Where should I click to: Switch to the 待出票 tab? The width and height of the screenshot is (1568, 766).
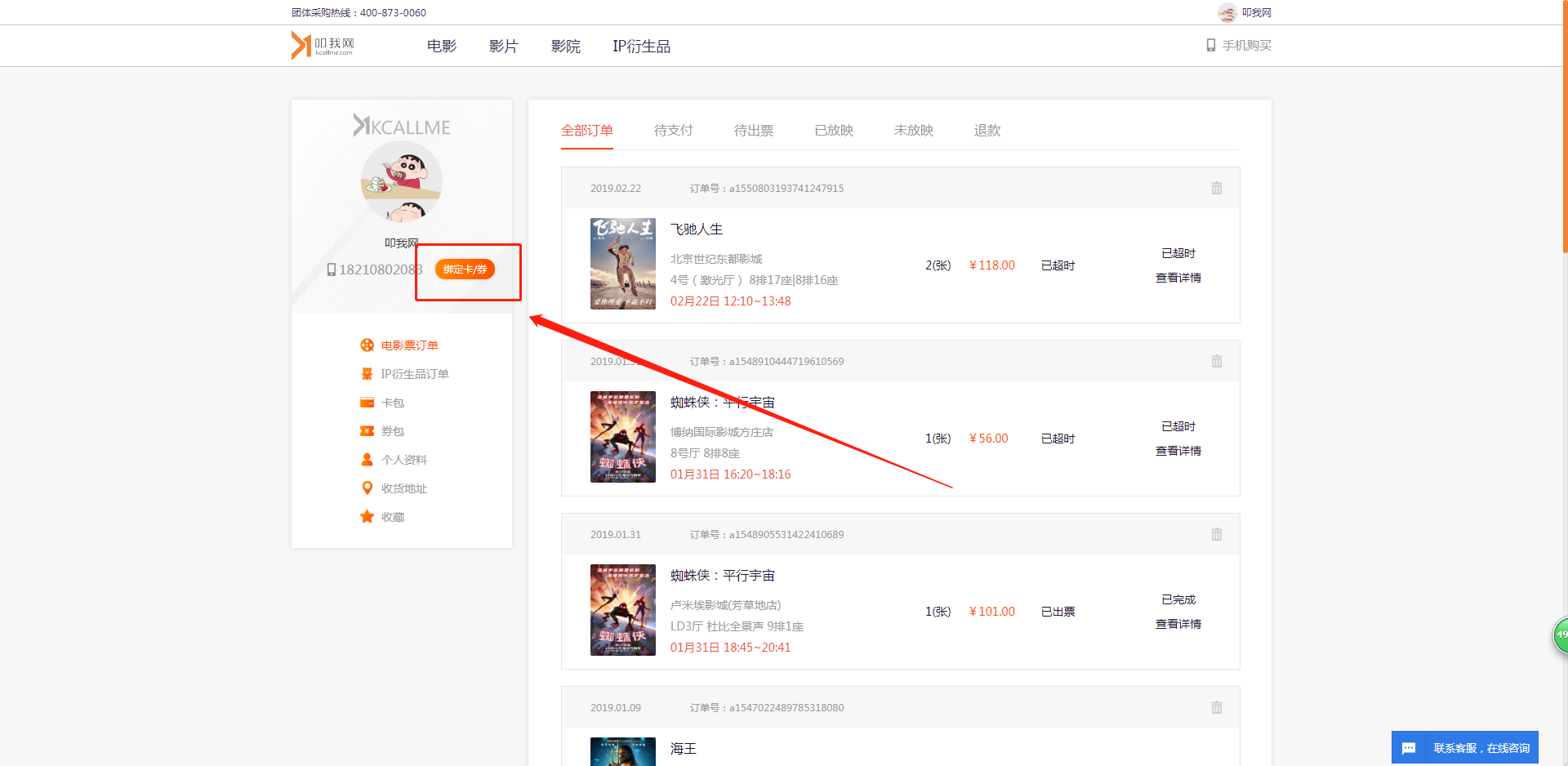pyautogui.click(x=754, y=131)
